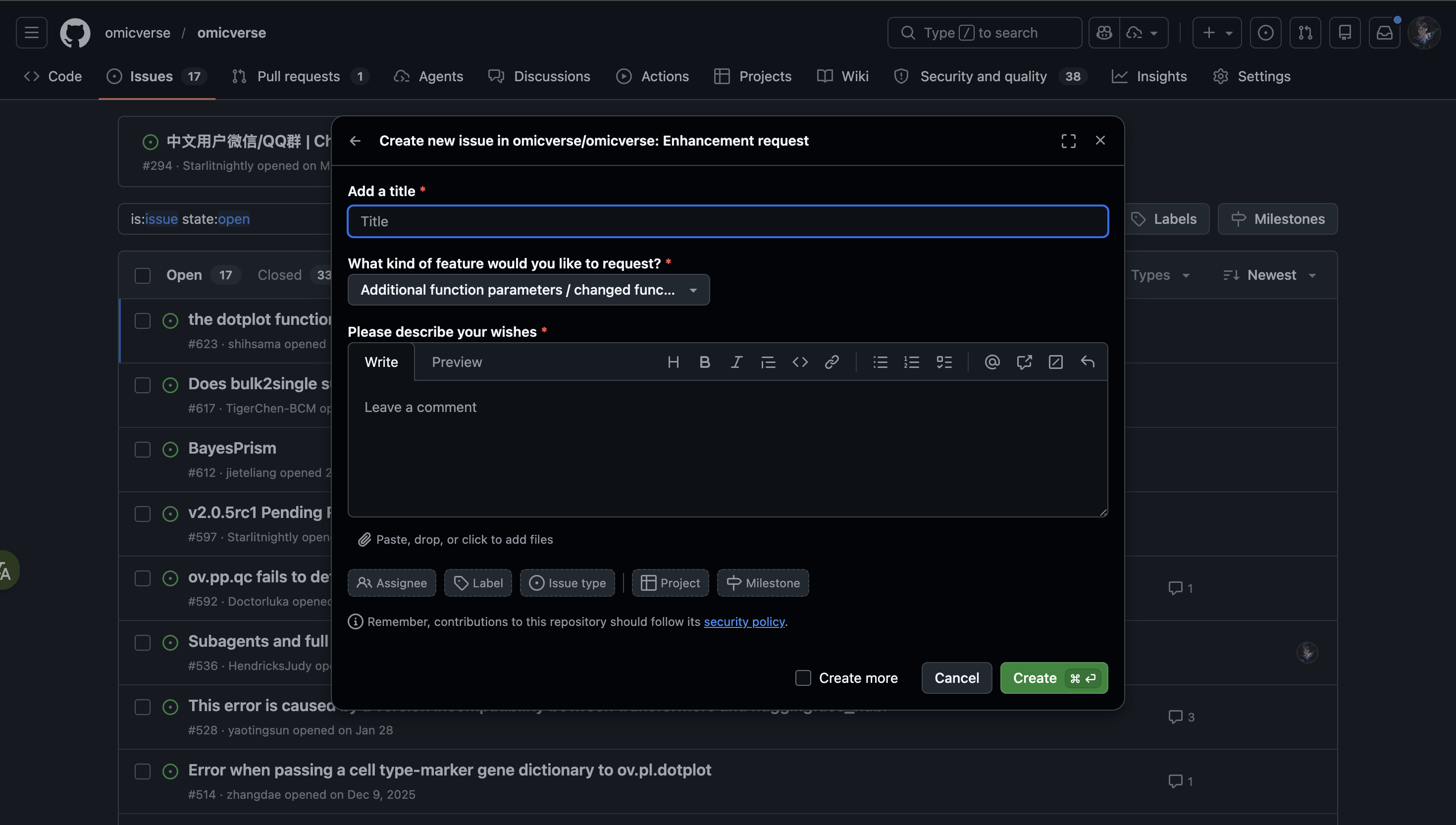Open slash commands icon in editor toolbar
This screenshot has width=1456, height=825.
(1055, 362)
